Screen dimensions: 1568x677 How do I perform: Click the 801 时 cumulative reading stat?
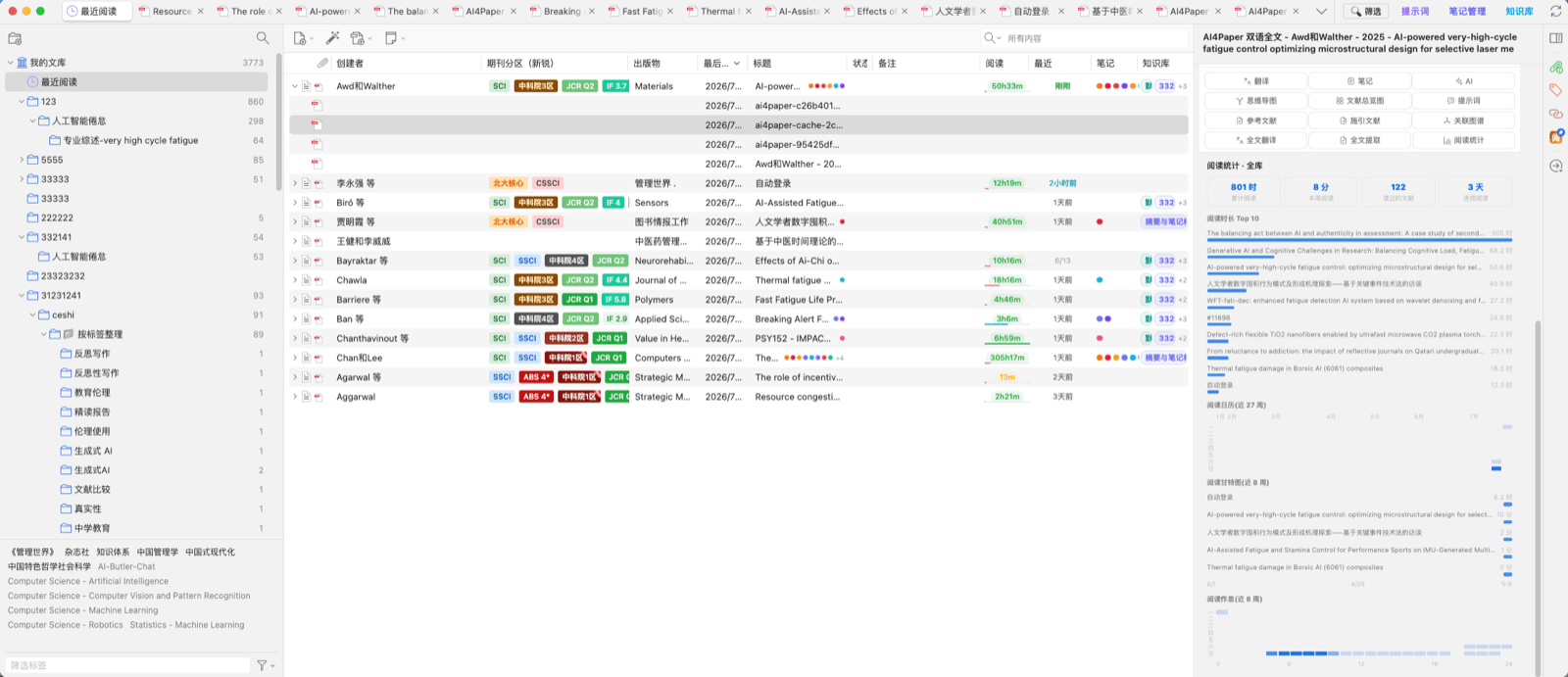tap(1244, 190)
